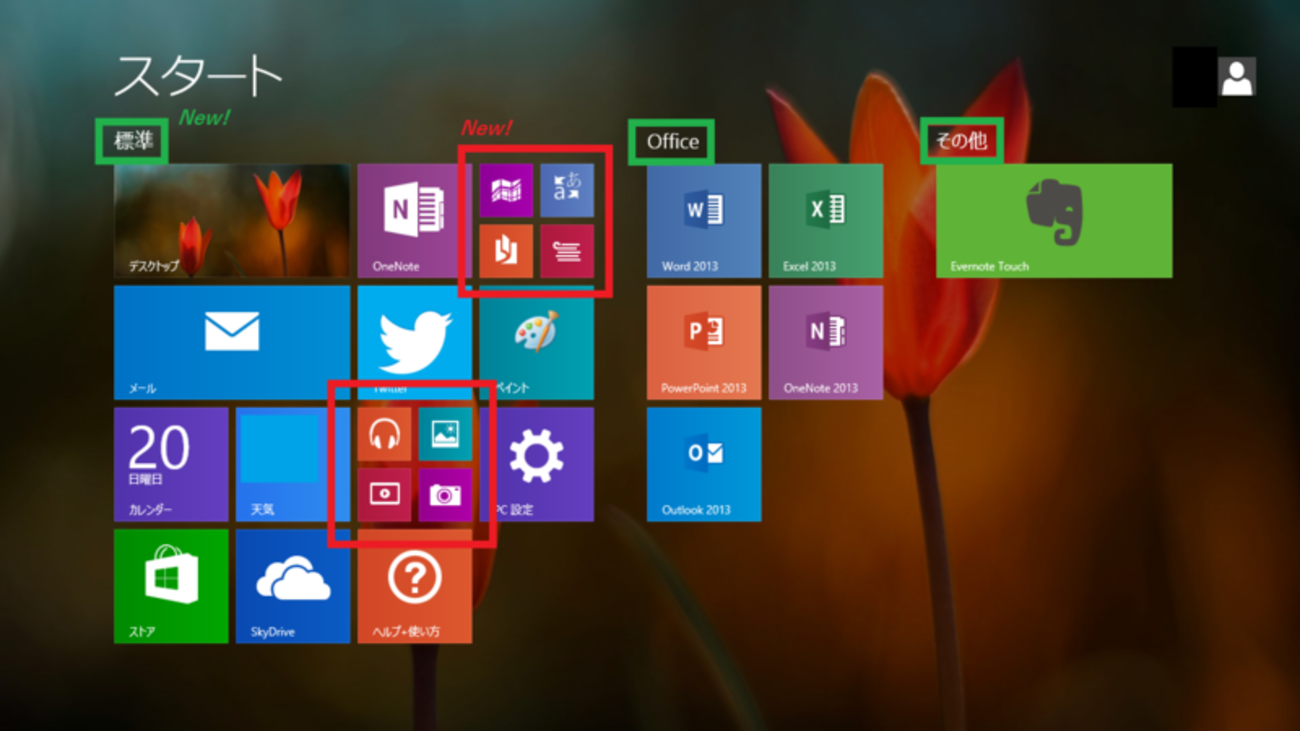This screenshot has width=1300, height=731.
Task: Open the small purple Maps tile
Action: (x=506, y=191)
